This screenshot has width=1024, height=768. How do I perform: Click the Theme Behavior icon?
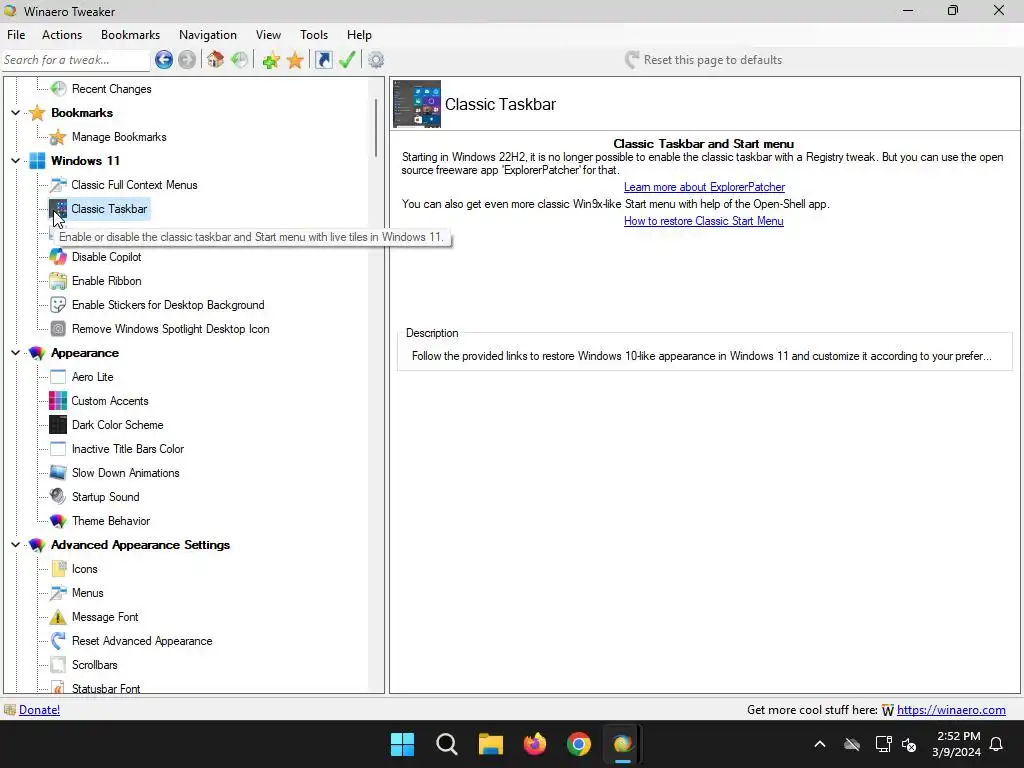58,521
